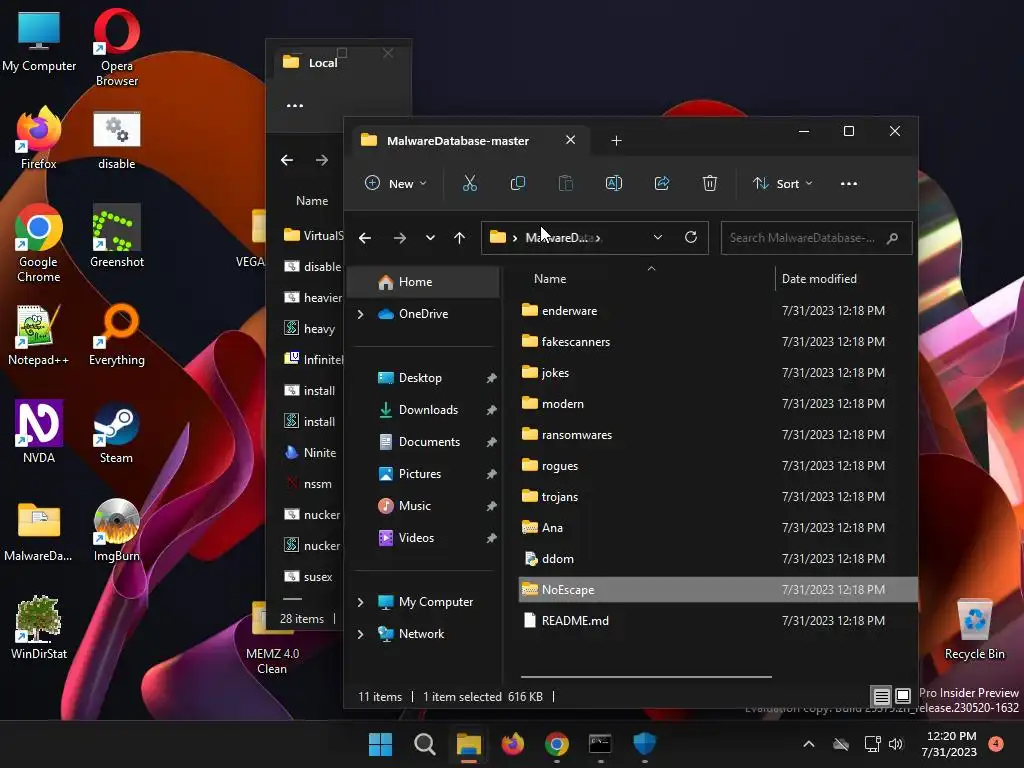Select Everything desktop icon
1024x768 pixels.
(x=117, y=334)
